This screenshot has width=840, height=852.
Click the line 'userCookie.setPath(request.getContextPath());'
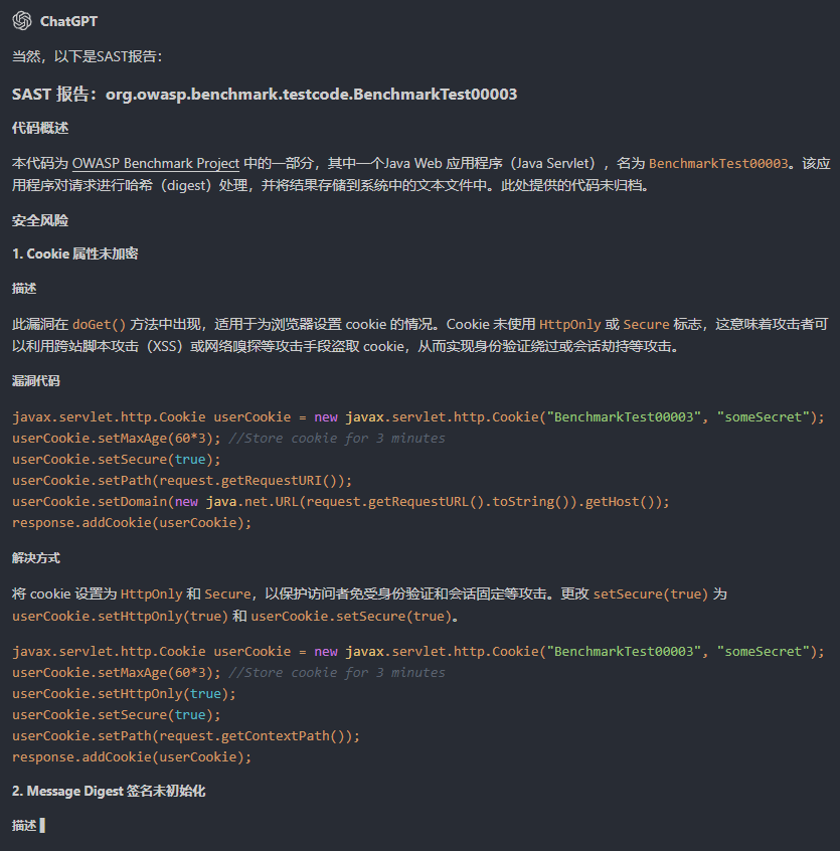[186, 736]
